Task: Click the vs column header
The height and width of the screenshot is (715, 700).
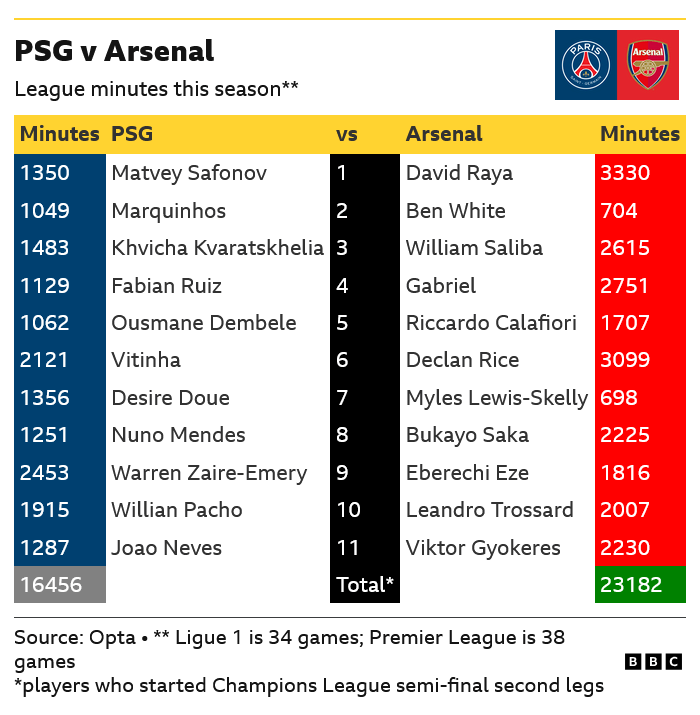Action: (x=347, y=135)
